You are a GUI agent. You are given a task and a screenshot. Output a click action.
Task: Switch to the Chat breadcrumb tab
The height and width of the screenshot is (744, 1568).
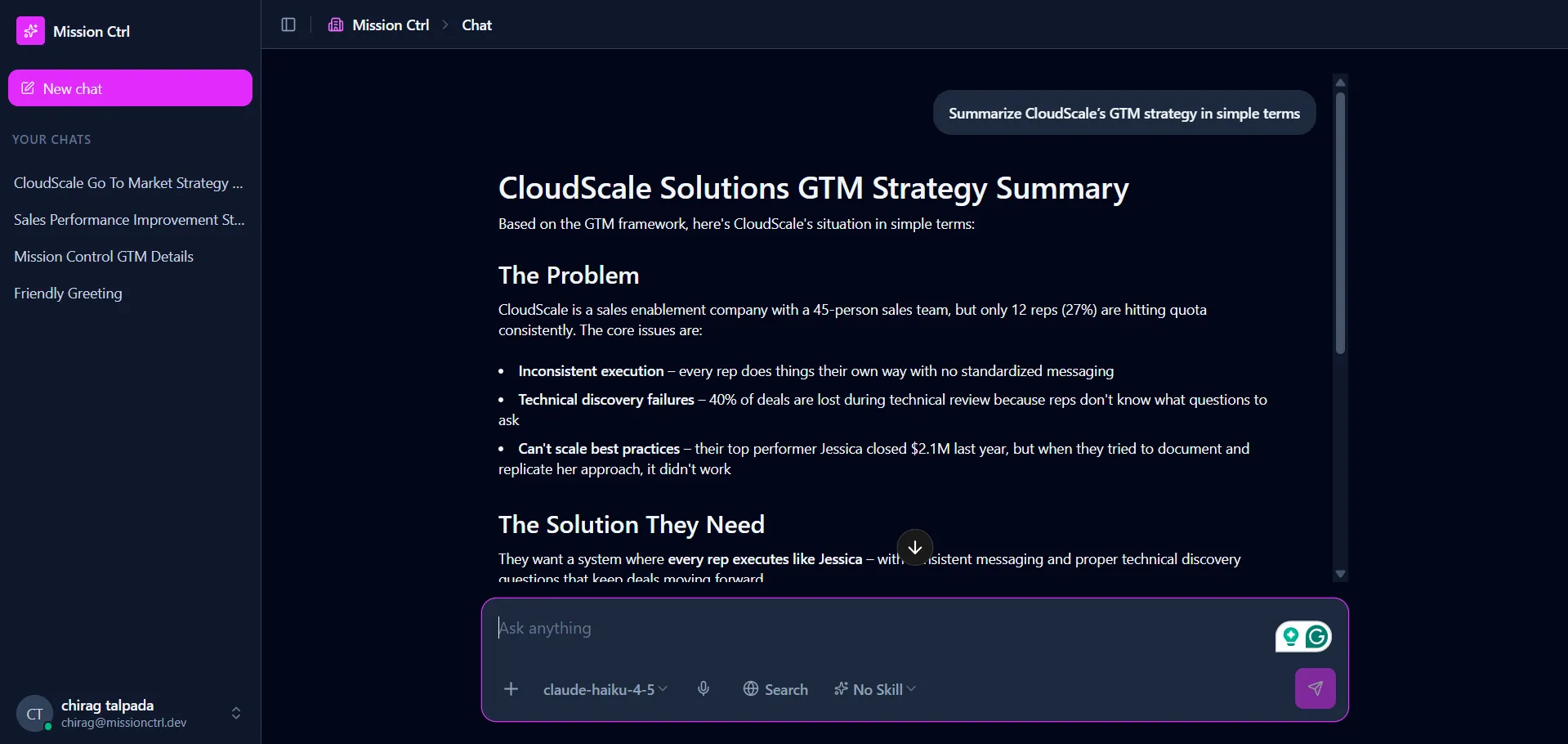coord(476,25)
